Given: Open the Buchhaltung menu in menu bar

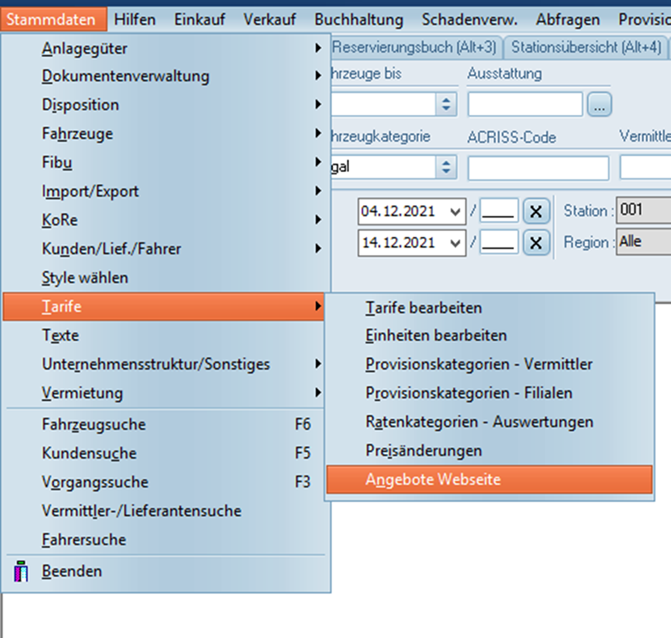Looking at the screenshot, I should pos(358,19).
